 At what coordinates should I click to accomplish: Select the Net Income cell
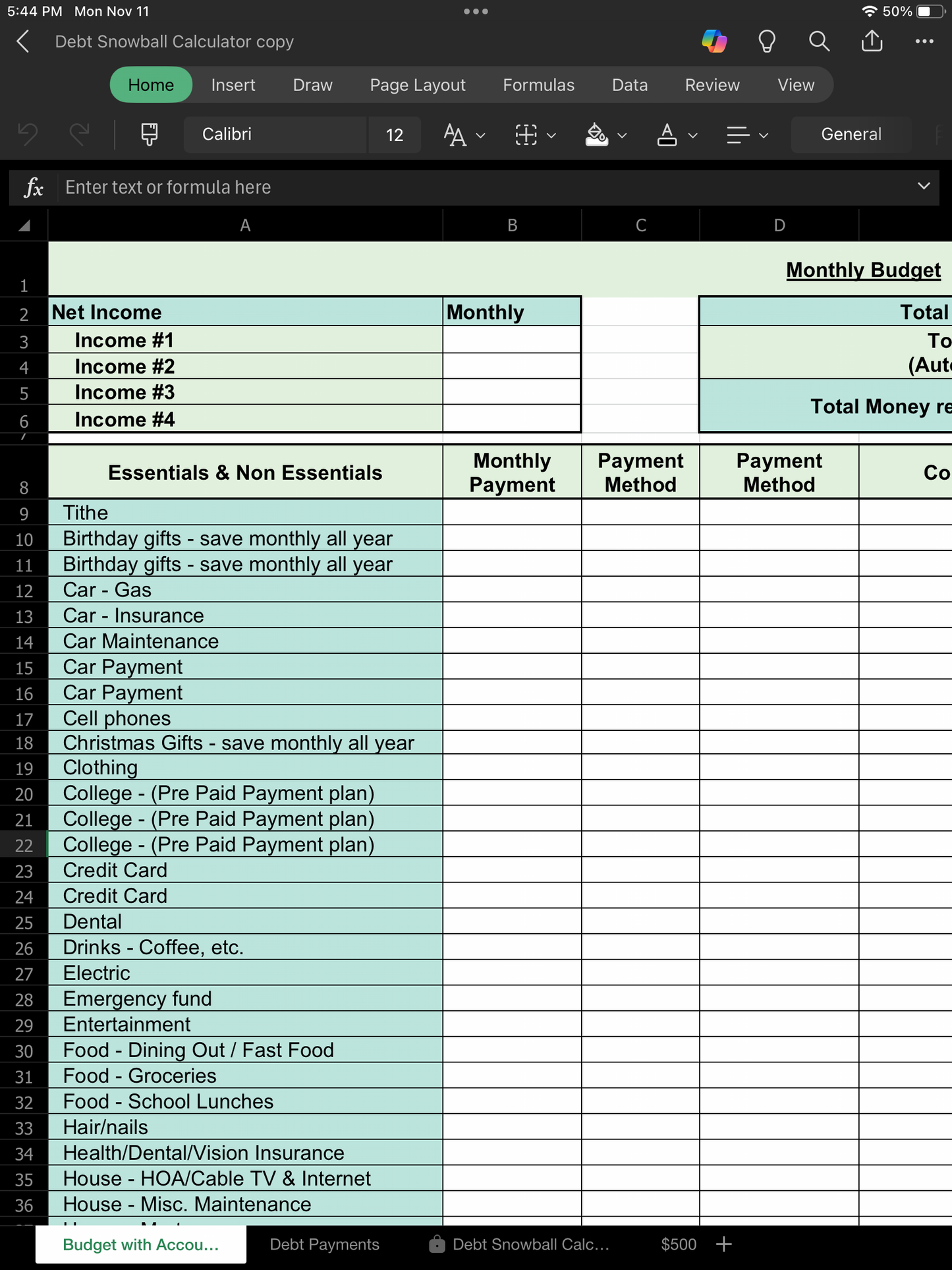coord(246,312)
